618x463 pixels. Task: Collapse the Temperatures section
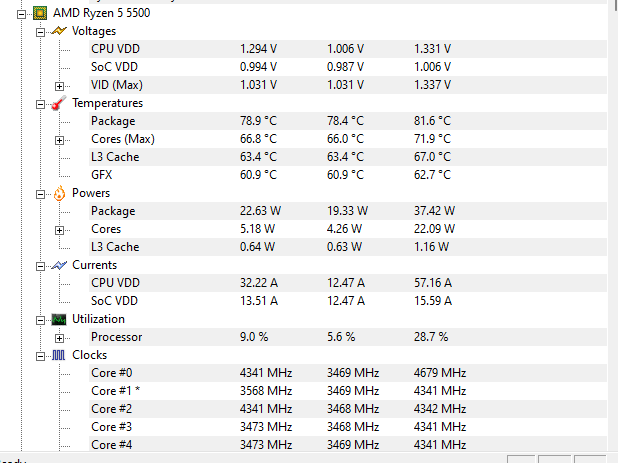(40, 103)
